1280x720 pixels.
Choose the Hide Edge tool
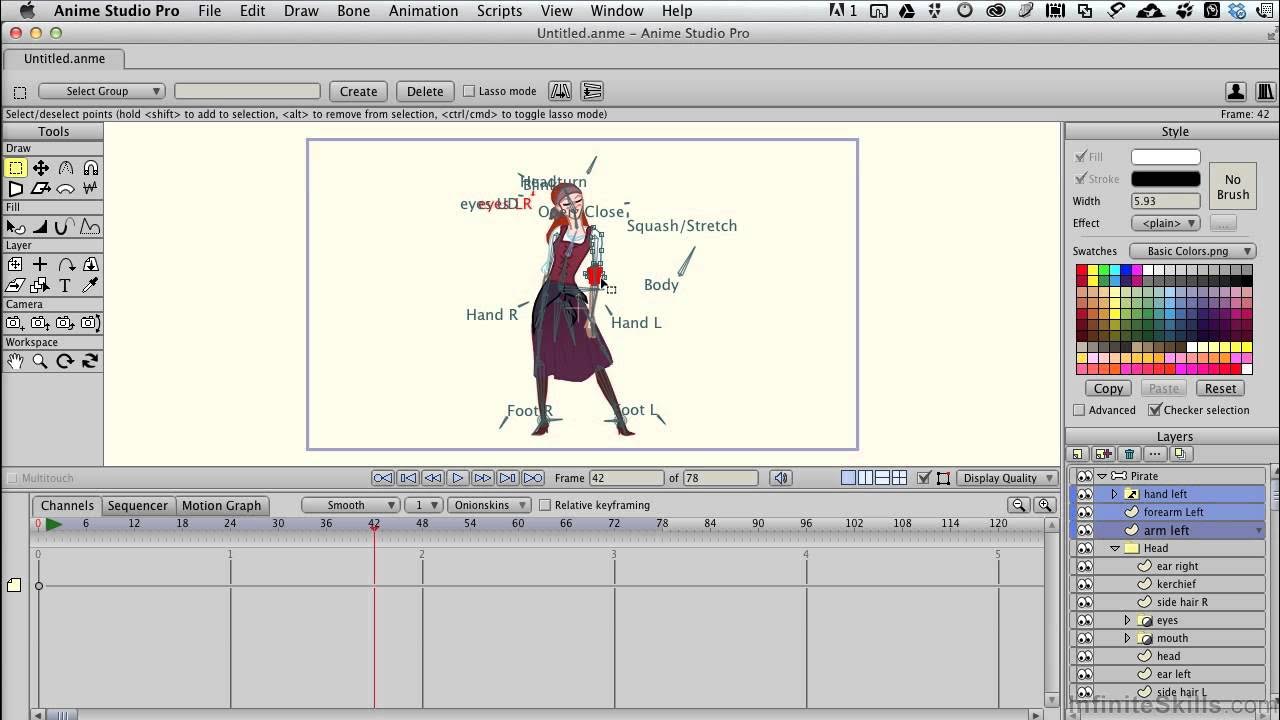(x=66, y=226)
